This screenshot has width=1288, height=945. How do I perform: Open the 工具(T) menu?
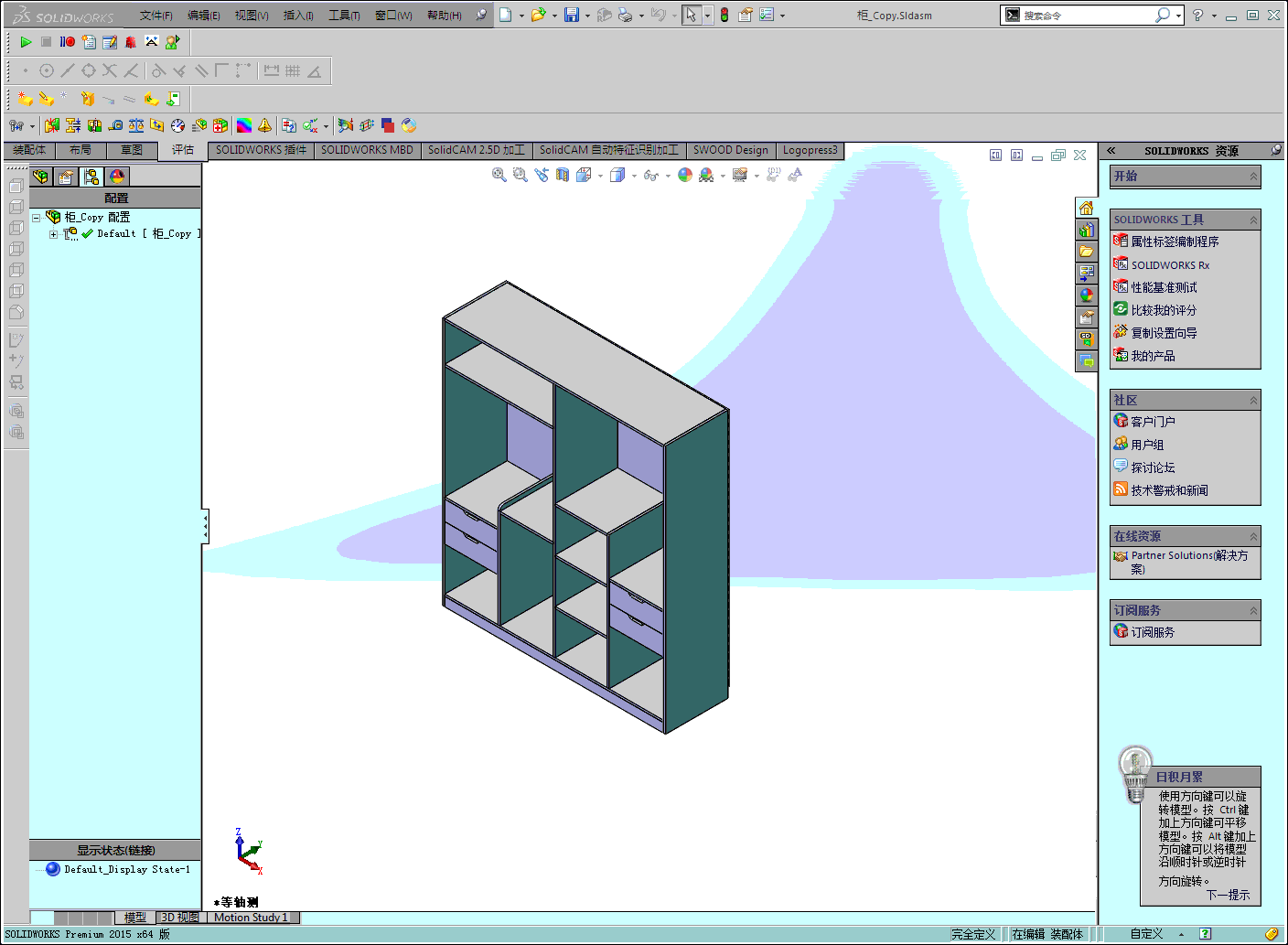[344, 16]
